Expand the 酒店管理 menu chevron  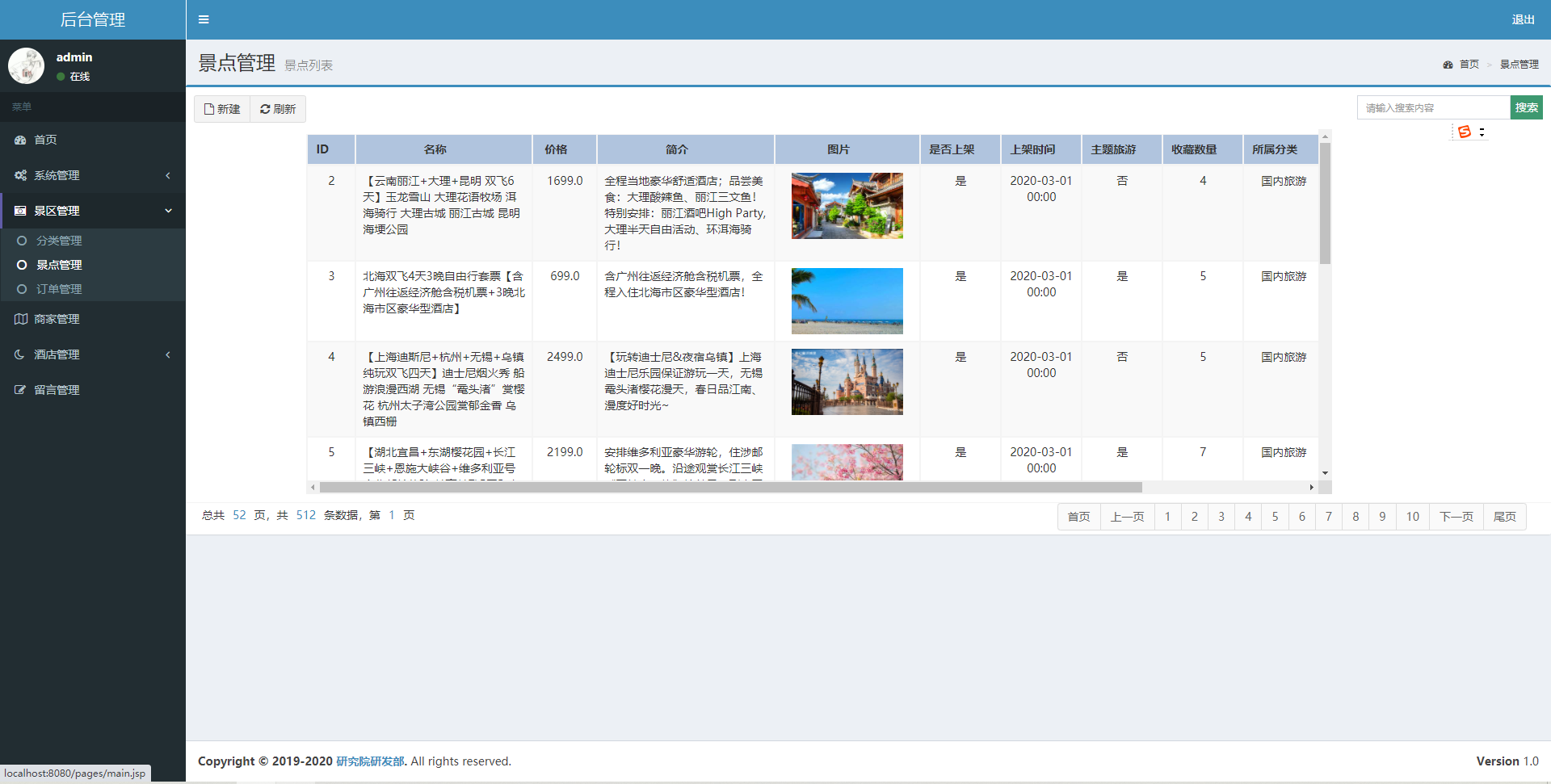168,354
